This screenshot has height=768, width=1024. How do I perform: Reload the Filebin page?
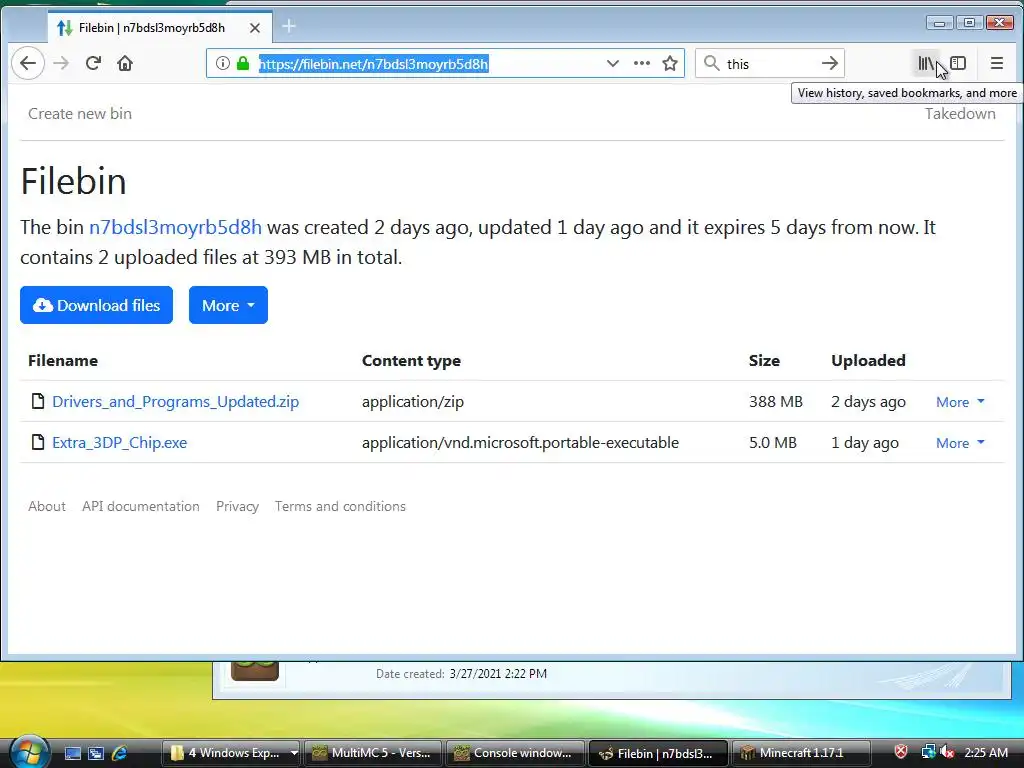pyautogui.click(x=93, y=63)
